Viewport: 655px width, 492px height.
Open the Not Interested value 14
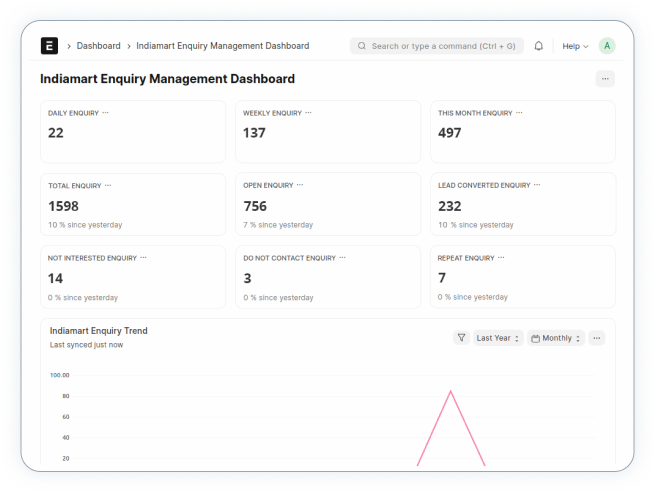(x=55, y=278)
